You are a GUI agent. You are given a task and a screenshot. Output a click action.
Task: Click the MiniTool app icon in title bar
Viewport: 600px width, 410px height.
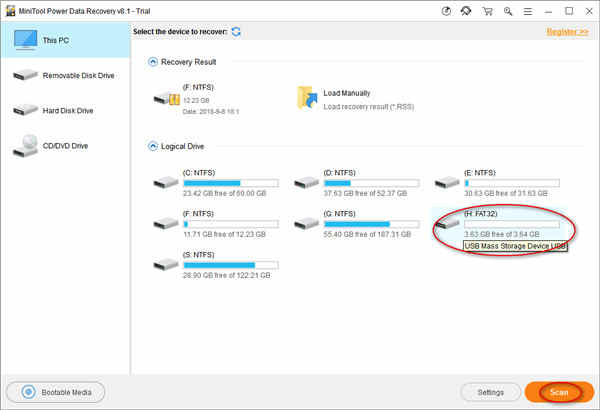click(x=10, y=11)
